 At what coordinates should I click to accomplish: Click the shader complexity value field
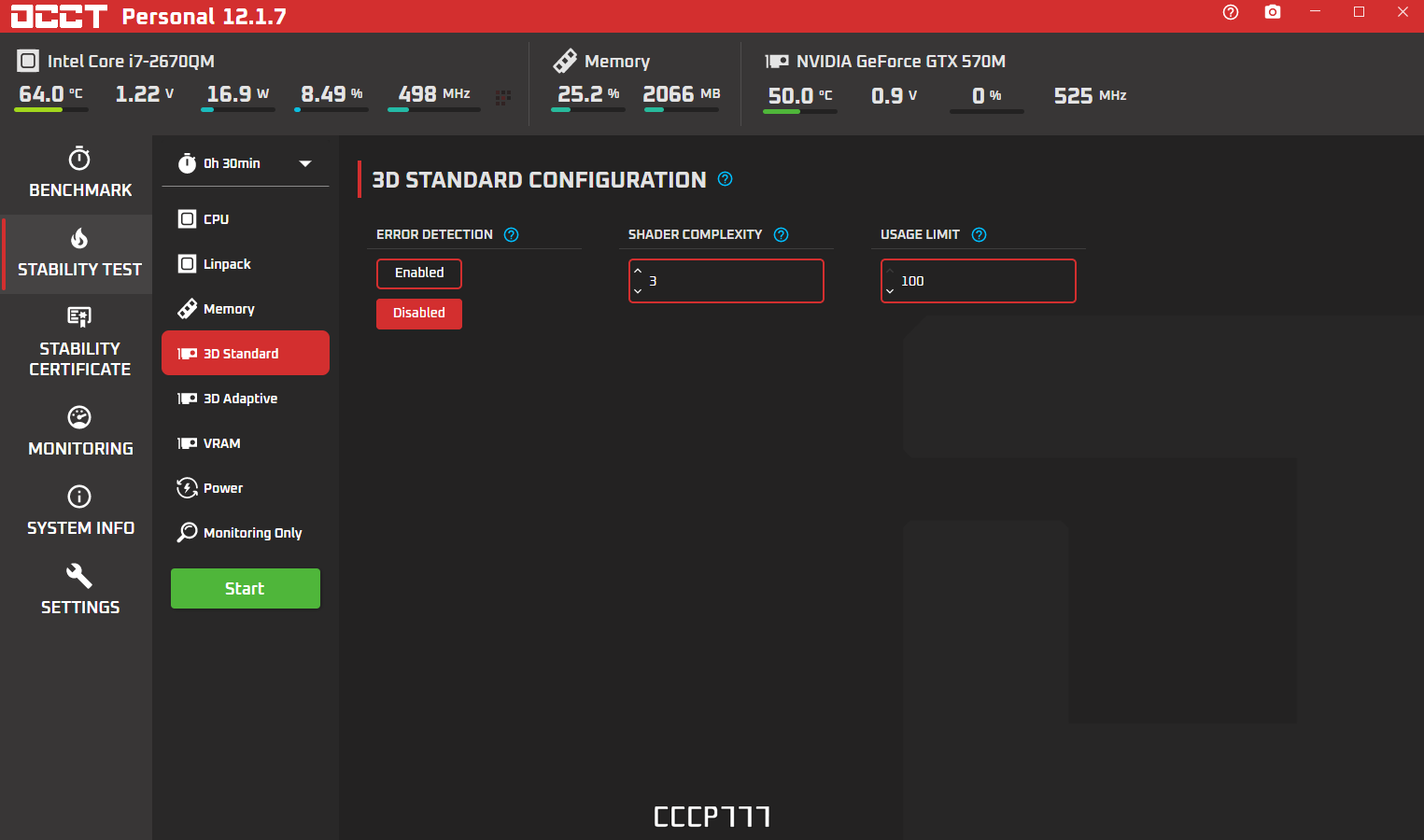(726, 281)
